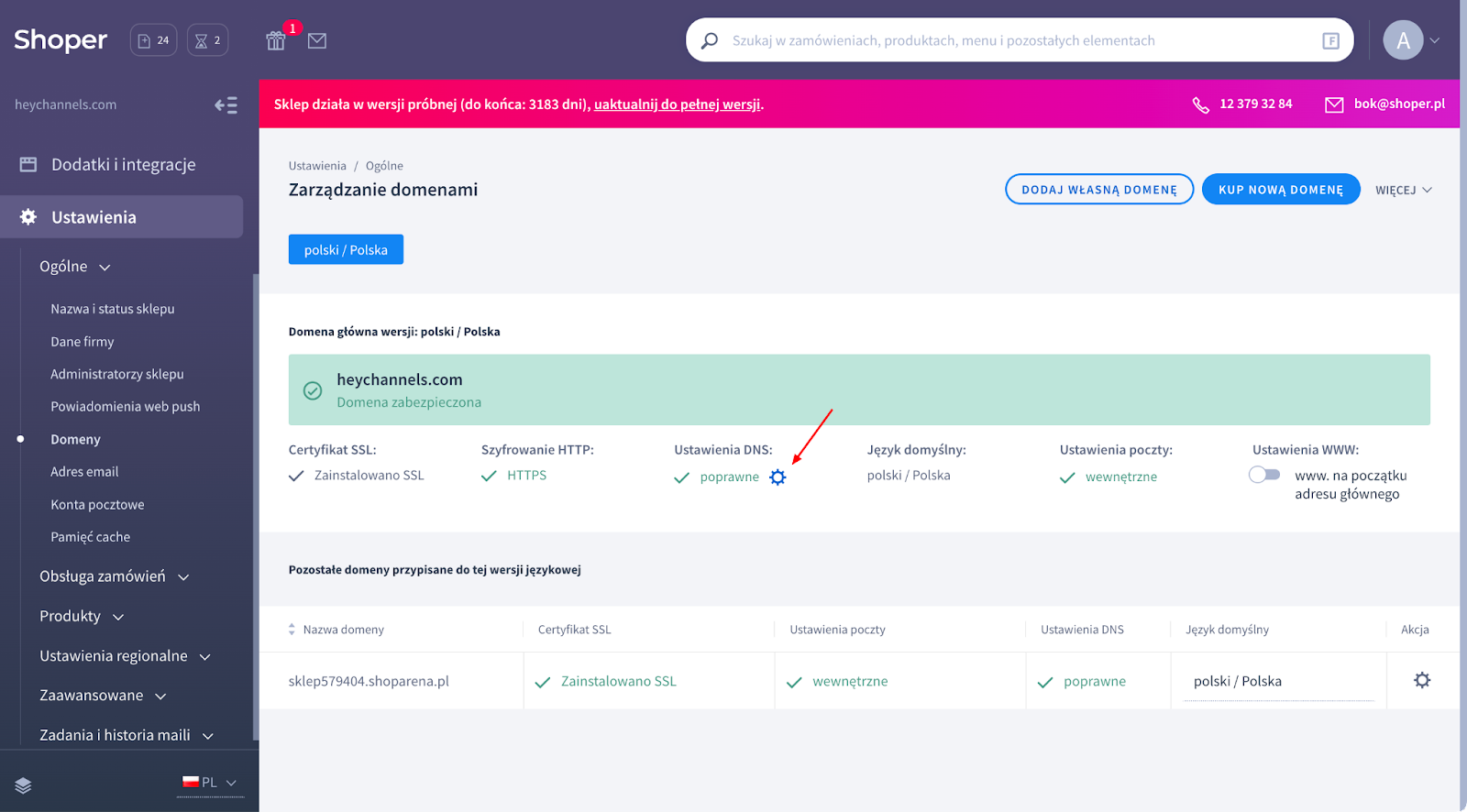Image resolution: width=1467 pixels, height=812 pixels.
Task: Expand Obsługa zamówień section
Action: click(x=115, y=576)
